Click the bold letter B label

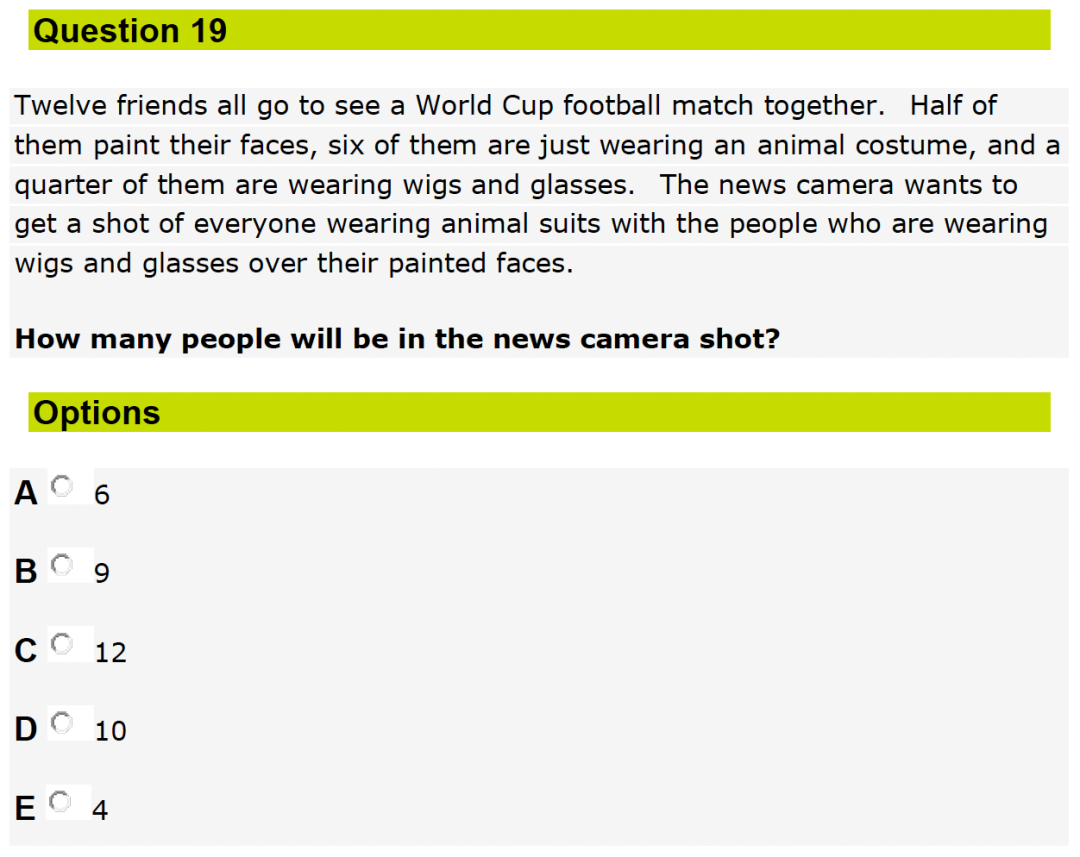[x=26, y=572]
